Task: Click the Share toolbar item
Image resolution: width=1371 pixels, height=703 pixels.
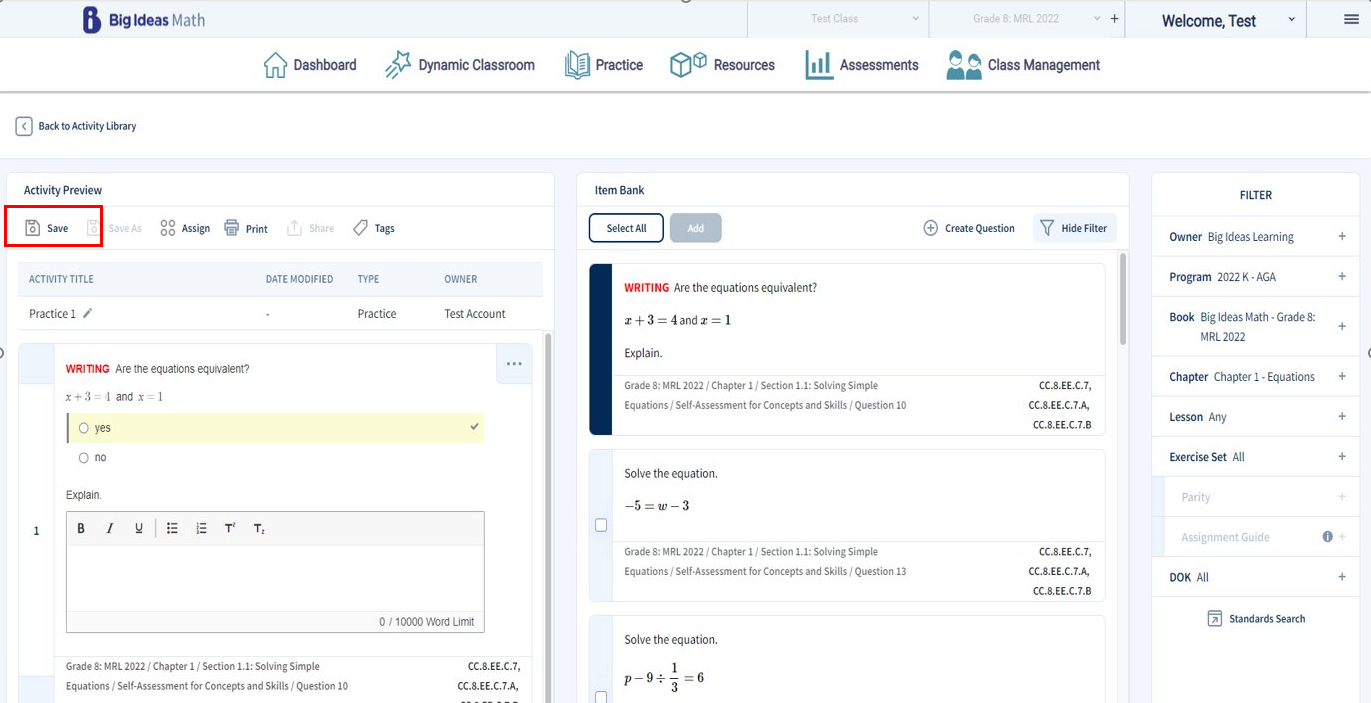Action: (x=310, y=228)
